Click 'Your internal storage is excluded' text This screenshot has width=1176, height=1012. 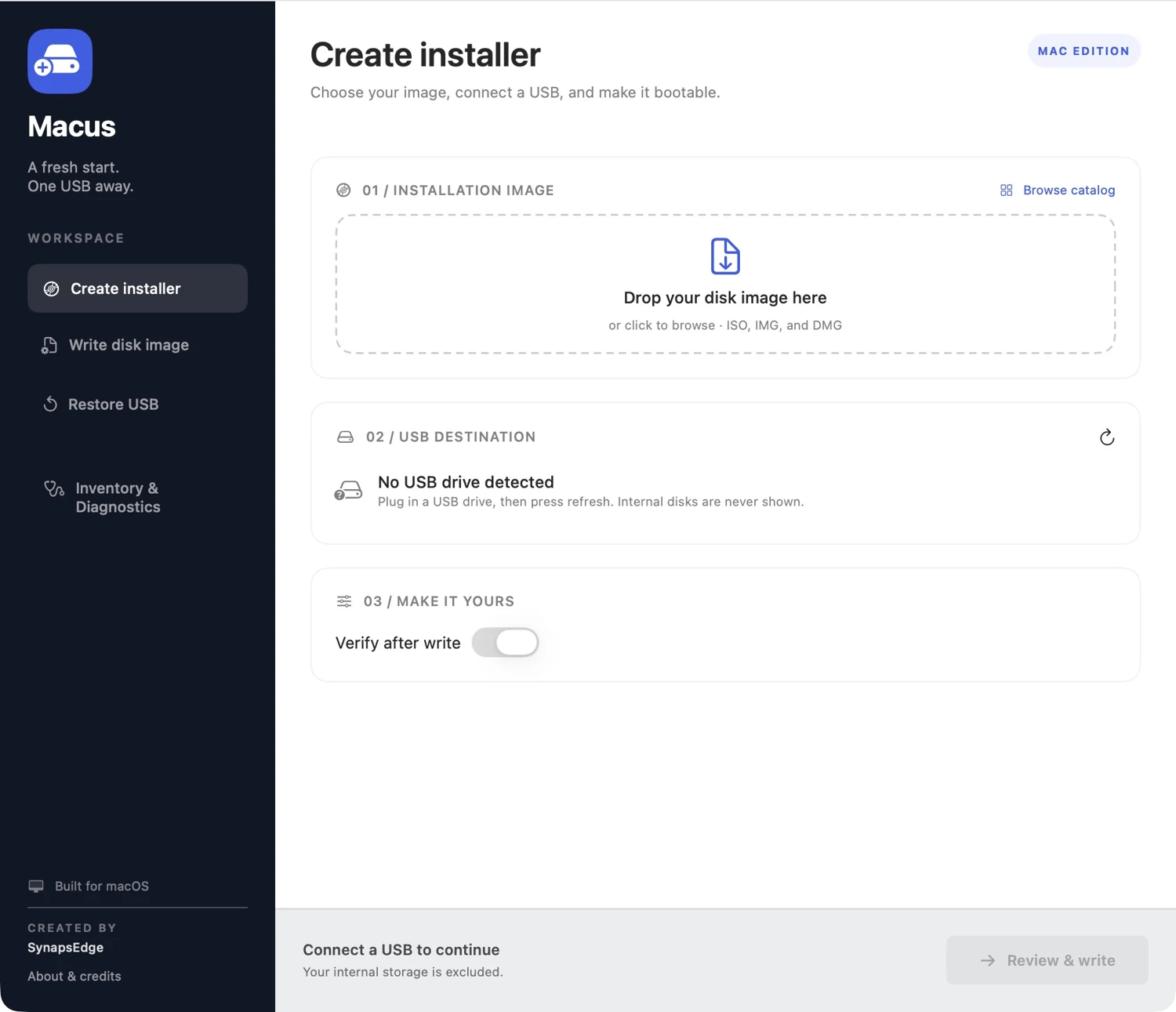click(403, 972)
